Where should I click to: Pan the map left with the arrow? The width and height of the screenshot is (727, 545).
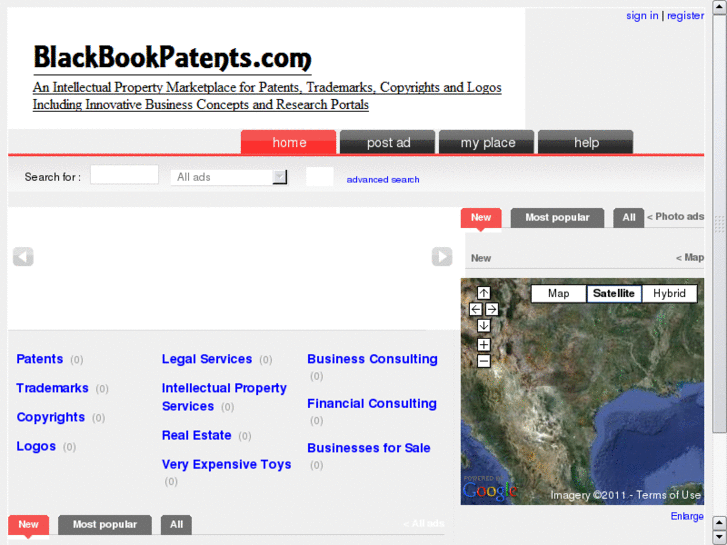pos(475,309)
